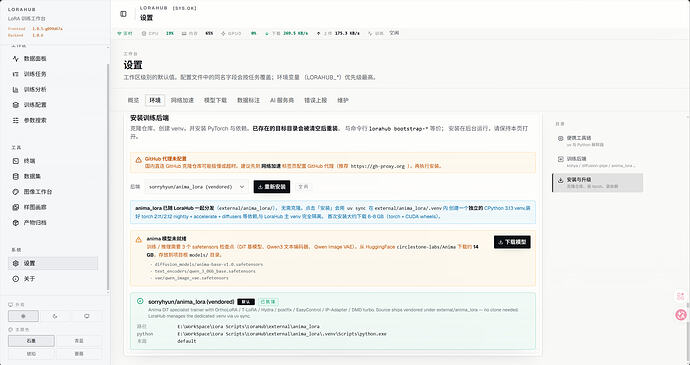690x365 pixels.
Task: Click the 训练后端 outline icon
Action: coord(561,159)
